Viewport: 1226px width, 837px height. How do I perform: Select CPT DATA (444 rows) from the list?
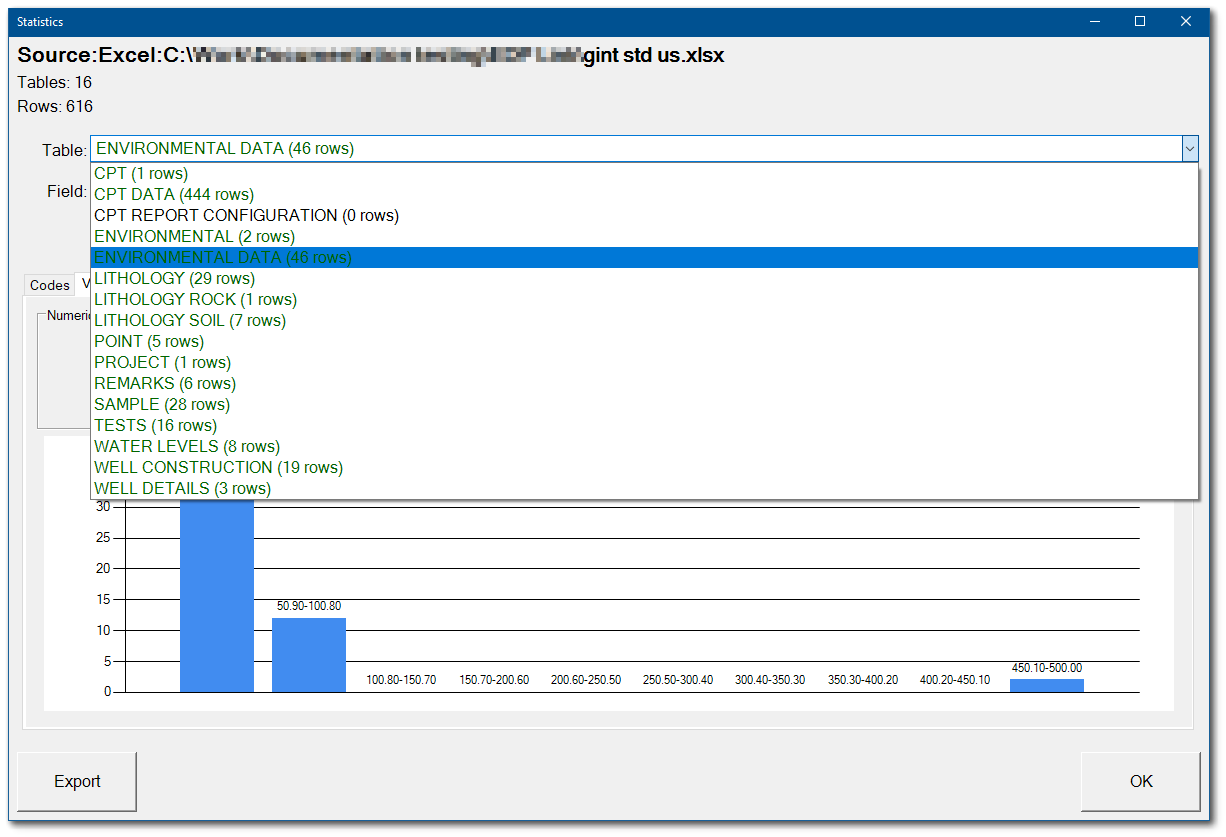point(172,194)
